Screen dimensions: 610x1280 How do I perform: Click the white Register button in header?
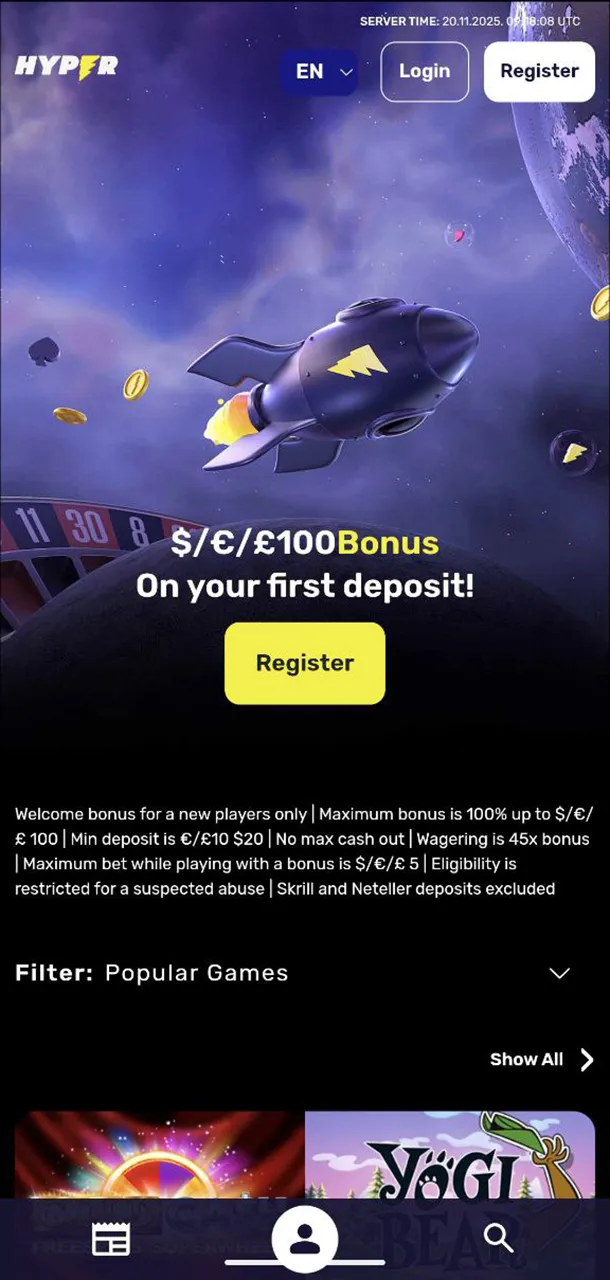tap(539, 72)
